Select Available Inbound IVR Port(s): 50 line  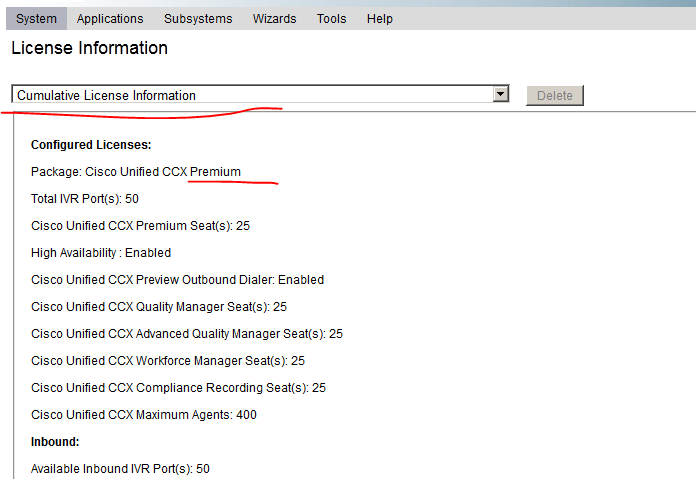point(120,469)
